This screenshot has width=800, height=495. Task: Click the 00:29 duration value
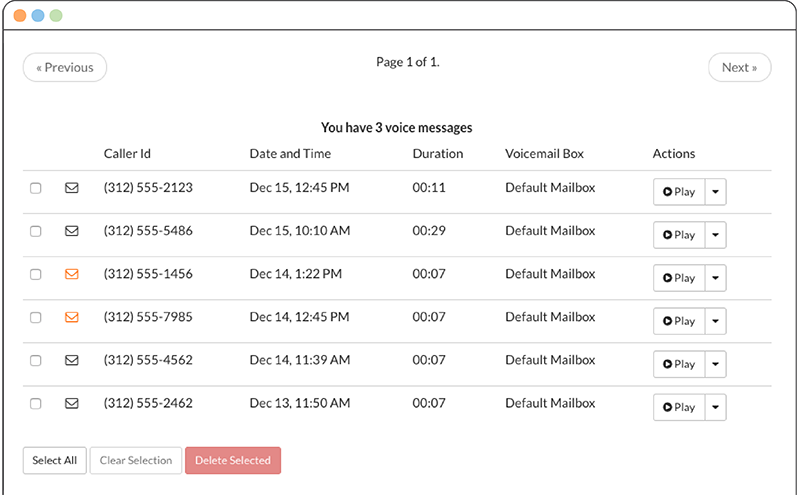pyautogui.click(x=429, y=231)
